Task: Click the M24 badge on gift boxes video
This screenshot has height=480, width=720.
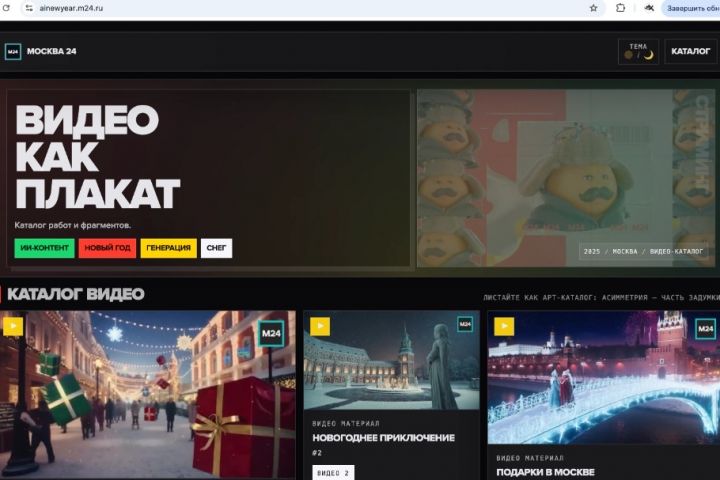Action: (271, 333)
